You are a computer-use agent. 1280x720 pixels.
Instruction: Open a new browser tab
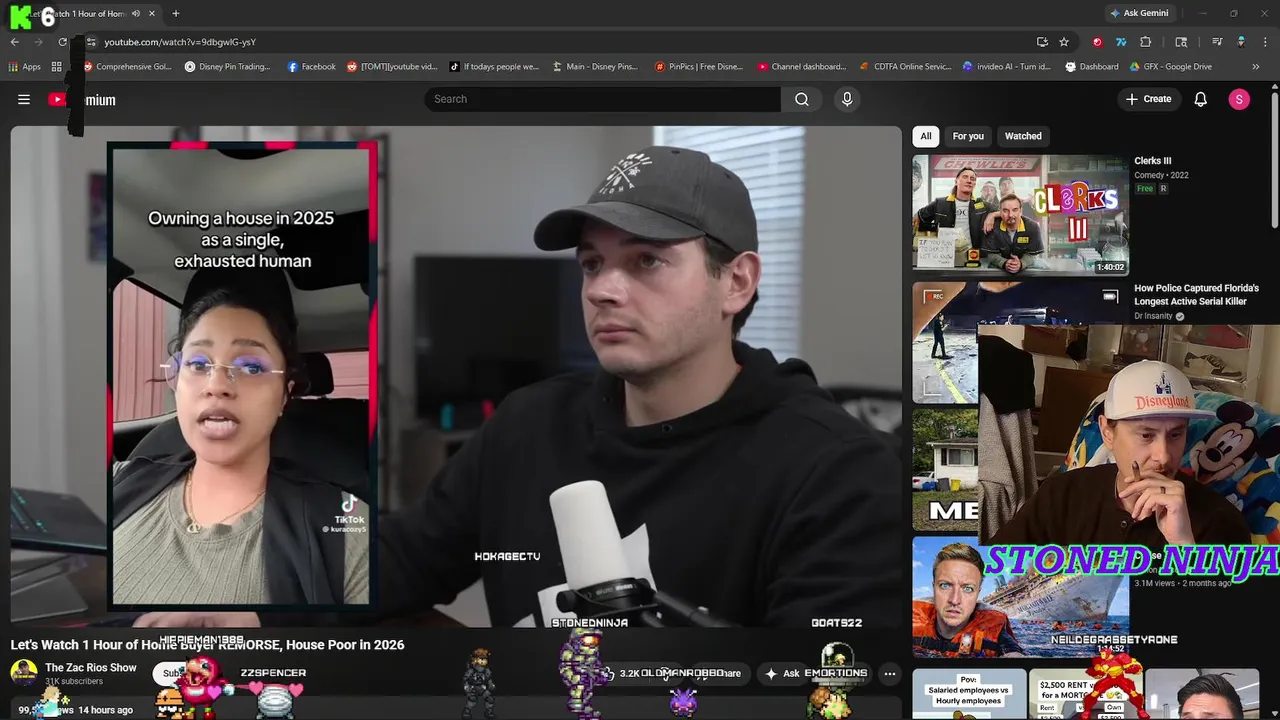pos(176,13)
